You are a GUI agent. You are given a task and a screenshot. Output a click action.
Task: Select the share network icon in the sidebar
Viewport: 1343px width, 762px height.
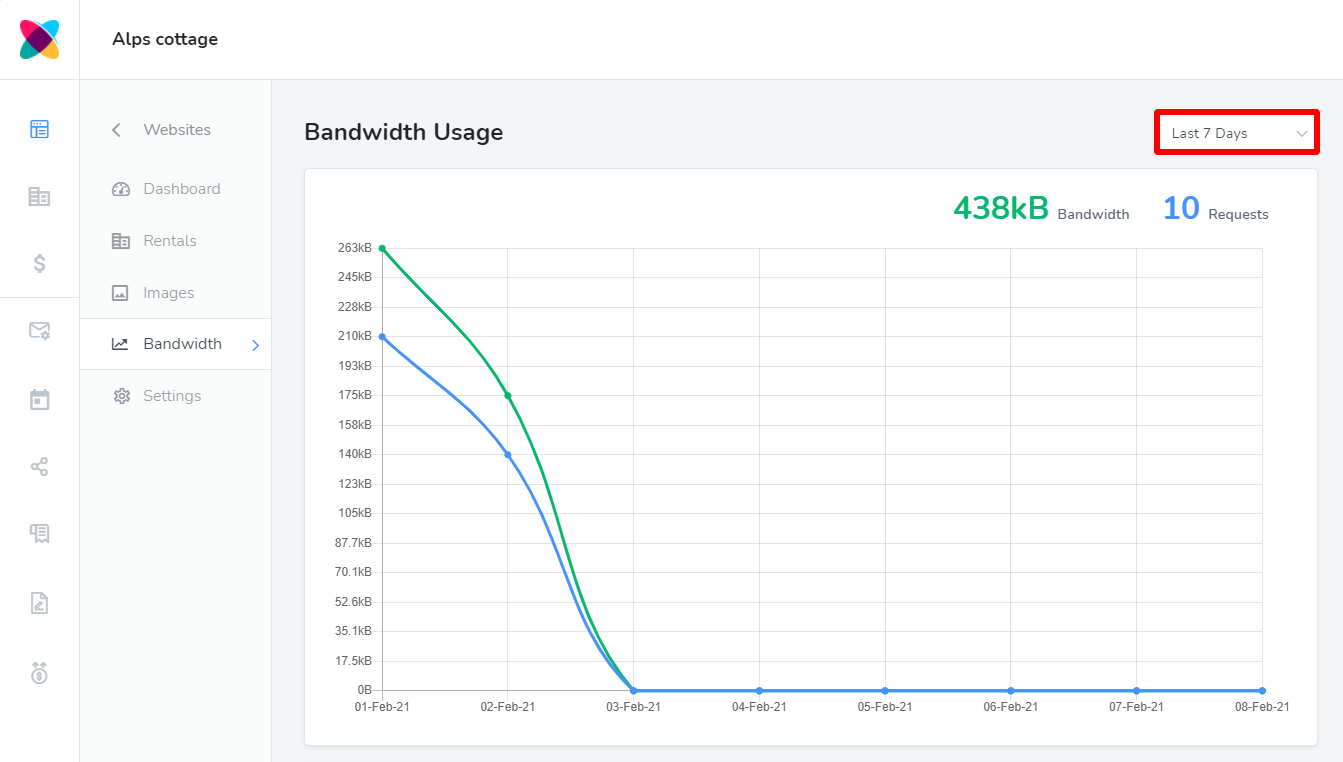point(39,466)
